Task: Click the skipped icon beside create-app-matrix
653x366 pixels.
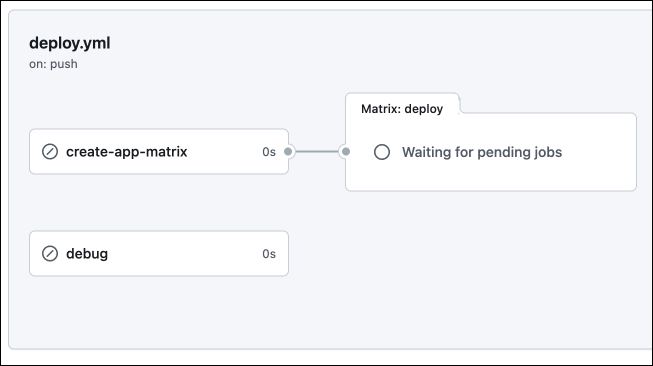Action: point(50,152)
